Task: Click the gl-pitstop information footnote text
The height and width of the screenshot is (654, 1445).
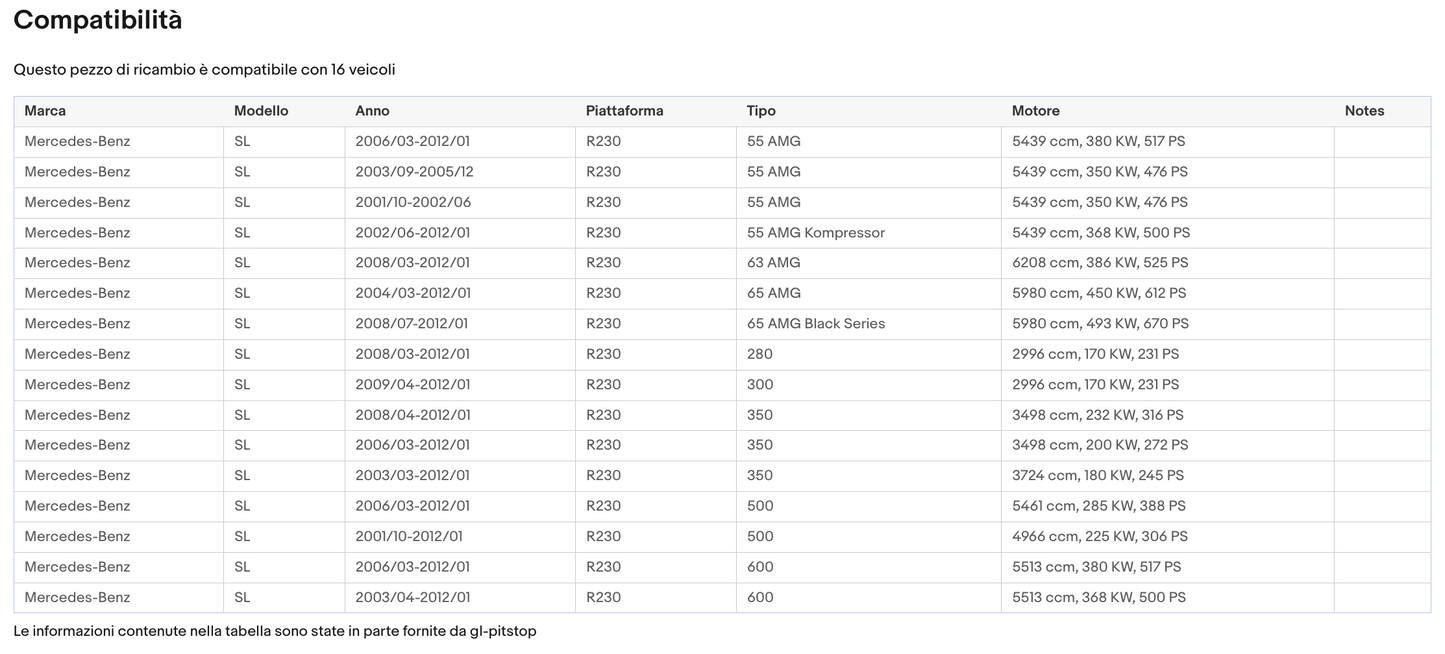Action: pyautogui.click(x=275, y=632)
